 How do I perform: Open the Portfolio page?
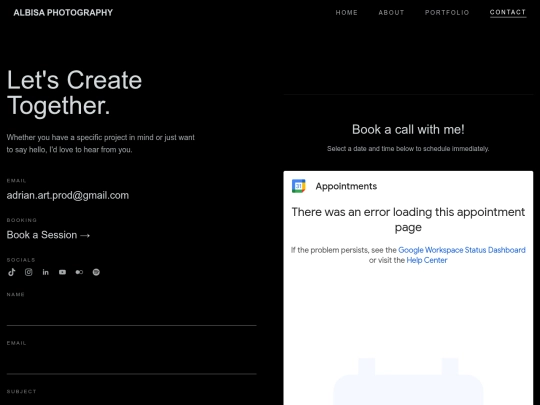click(447, 12)
